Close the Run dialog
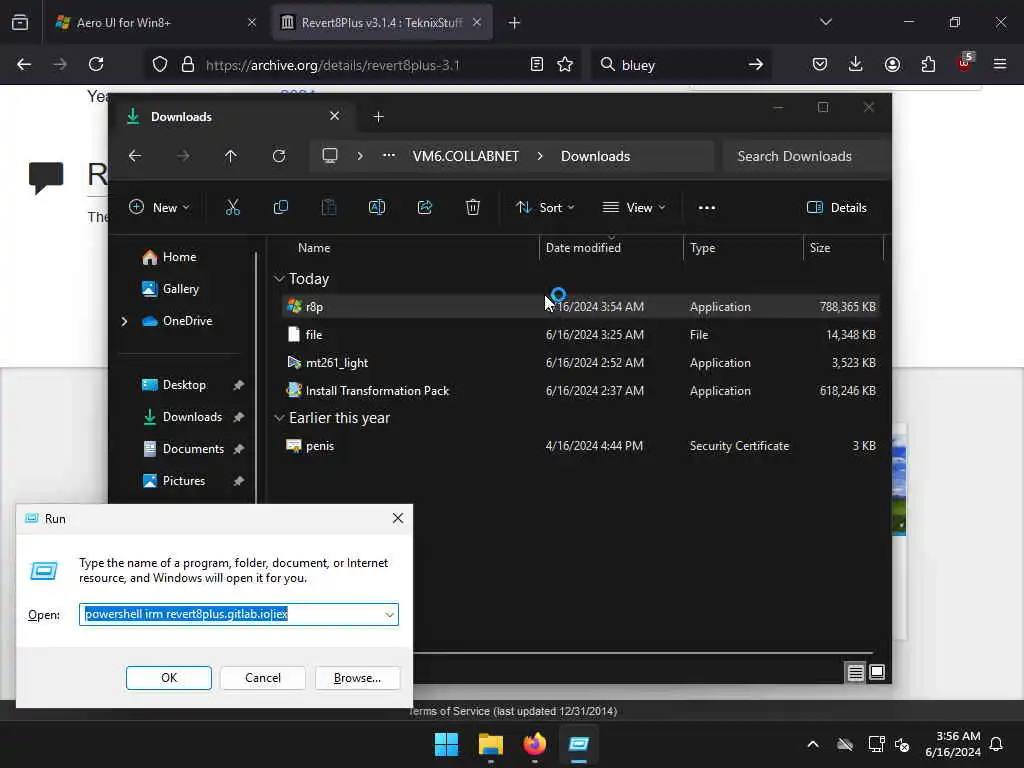 click(398, 519)
